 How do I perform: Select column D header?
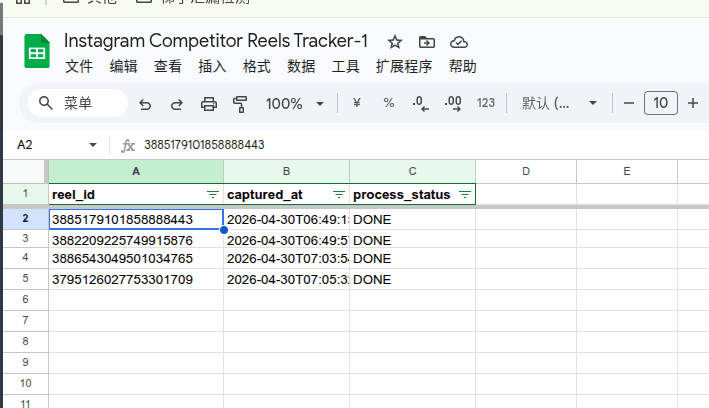pyautogui.click(x=526, y=171)
